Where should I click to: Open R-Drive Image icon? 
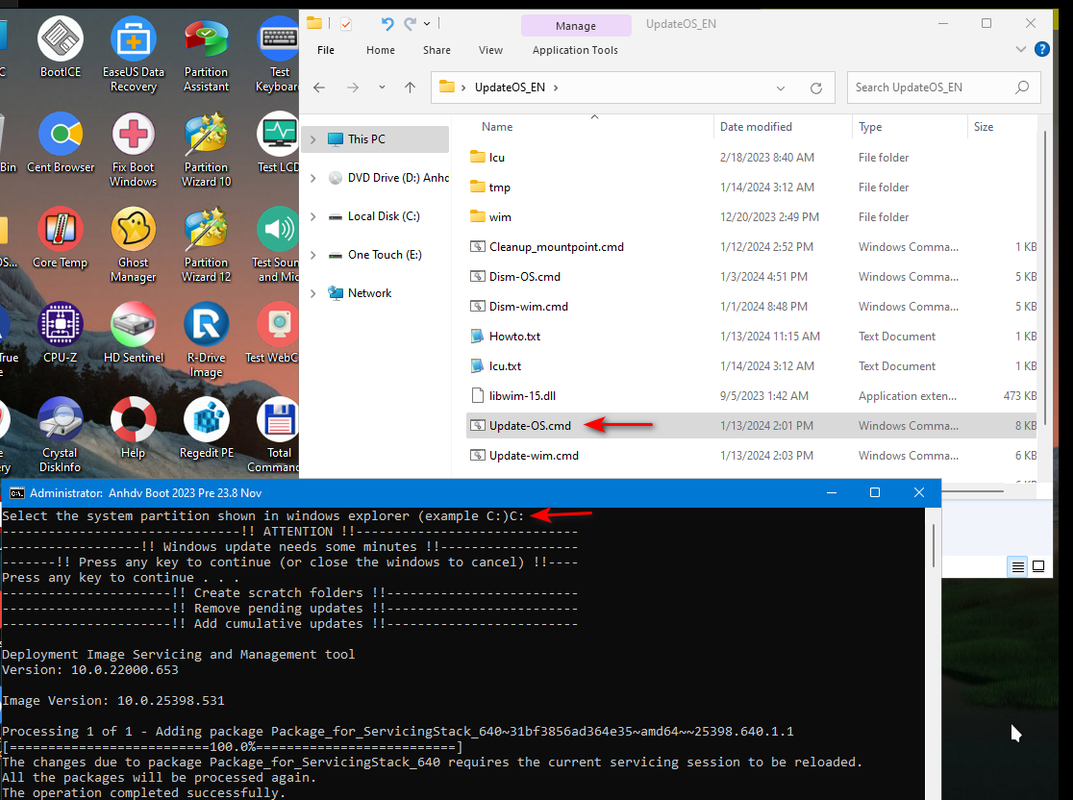pos(206,340)
